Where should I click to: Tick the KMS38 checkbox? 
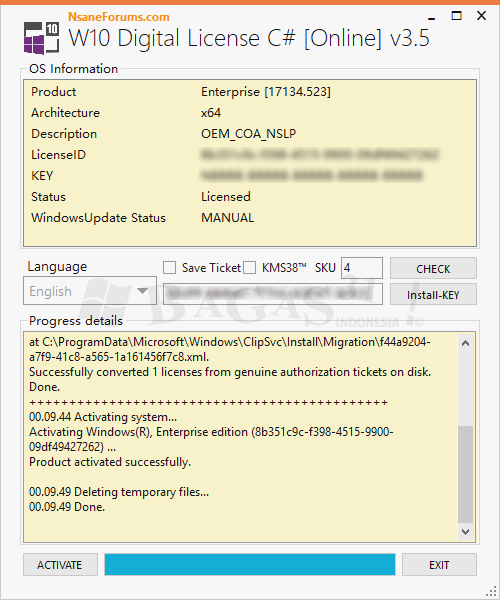tap(249, 267)
